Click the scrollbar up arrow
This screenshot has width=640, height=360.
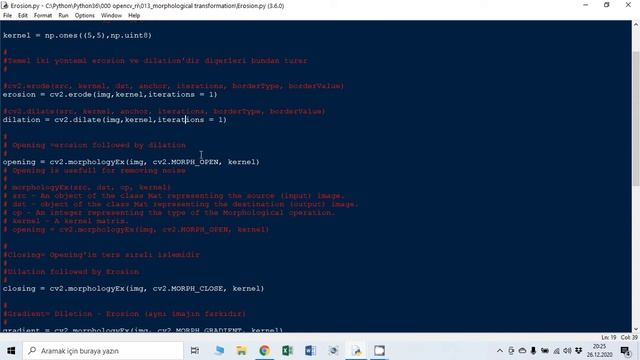coord(636,24)
